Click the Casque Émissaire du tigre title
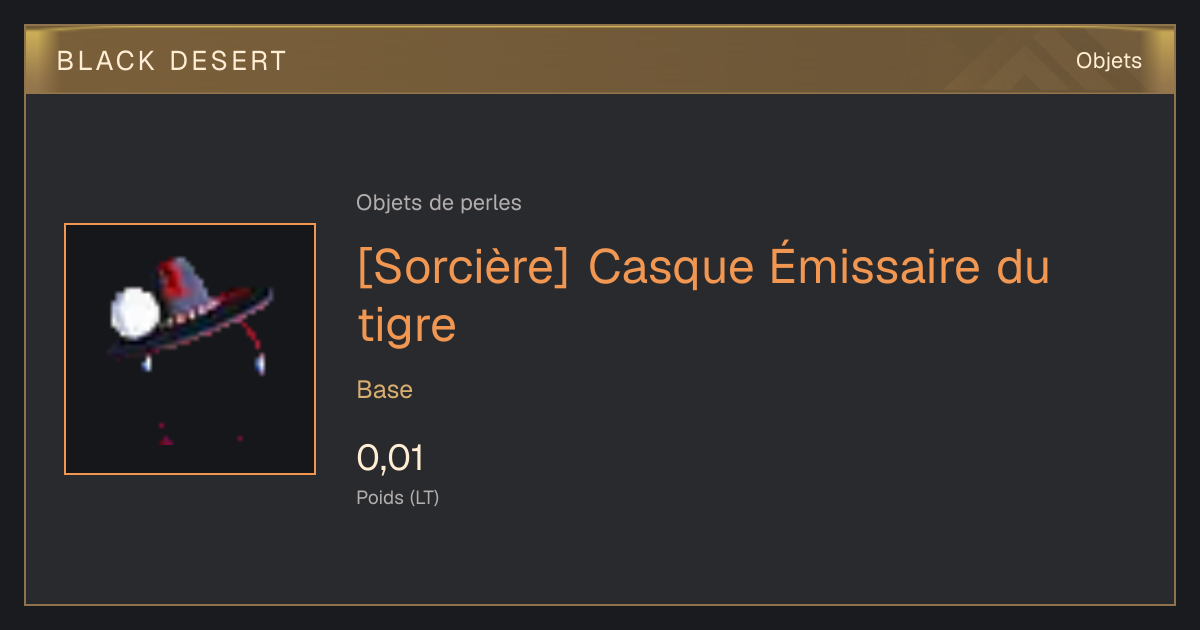The width and height of the screenshot is (1200, 630). point(704,296)
